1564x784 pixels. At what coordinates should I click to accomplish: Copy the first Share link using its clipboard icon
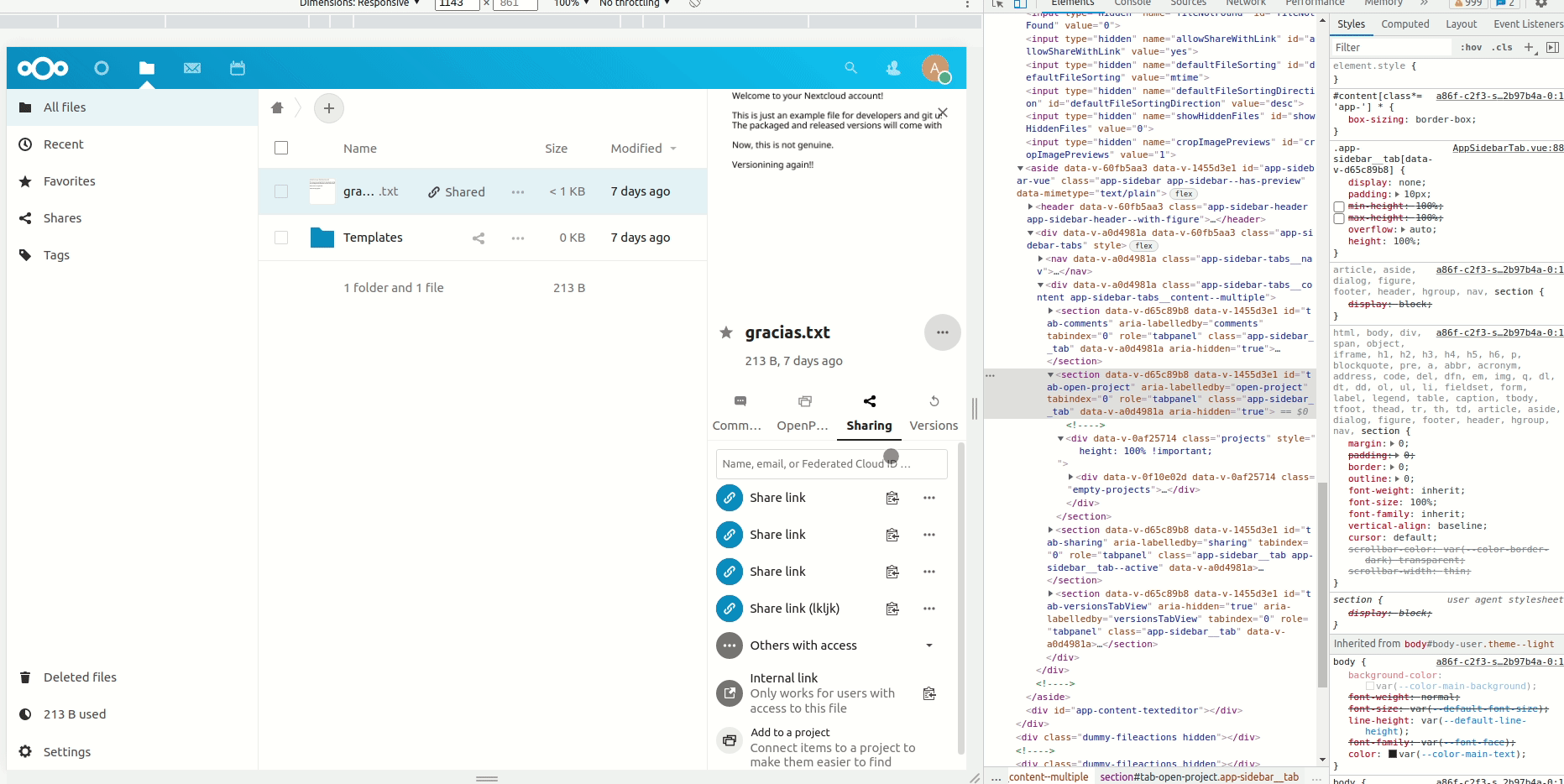point(892,498)
